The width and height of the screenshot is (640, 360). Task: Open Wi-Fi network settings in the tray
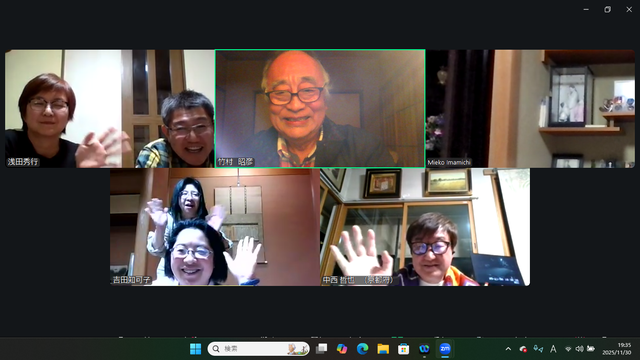(x=568, y=349)
